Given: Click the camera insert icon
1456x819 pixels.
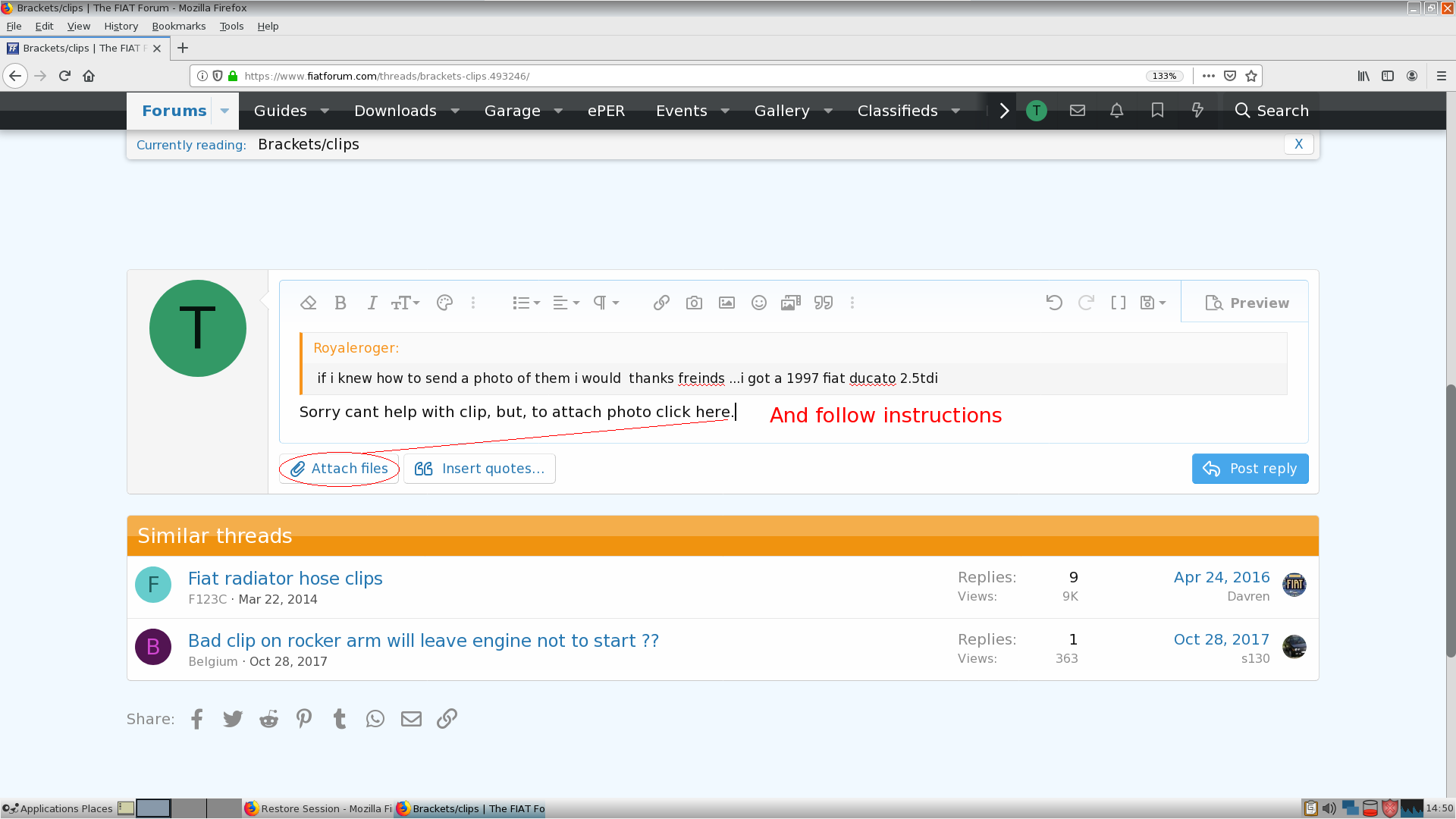Looking at the screenshot, I should [694, 303].
